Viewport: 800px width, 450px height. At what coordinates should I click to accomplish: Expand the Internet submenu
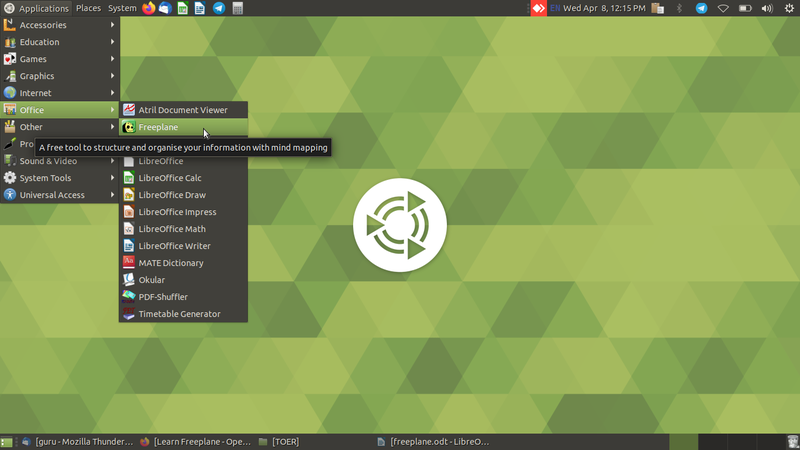[60, 93]
